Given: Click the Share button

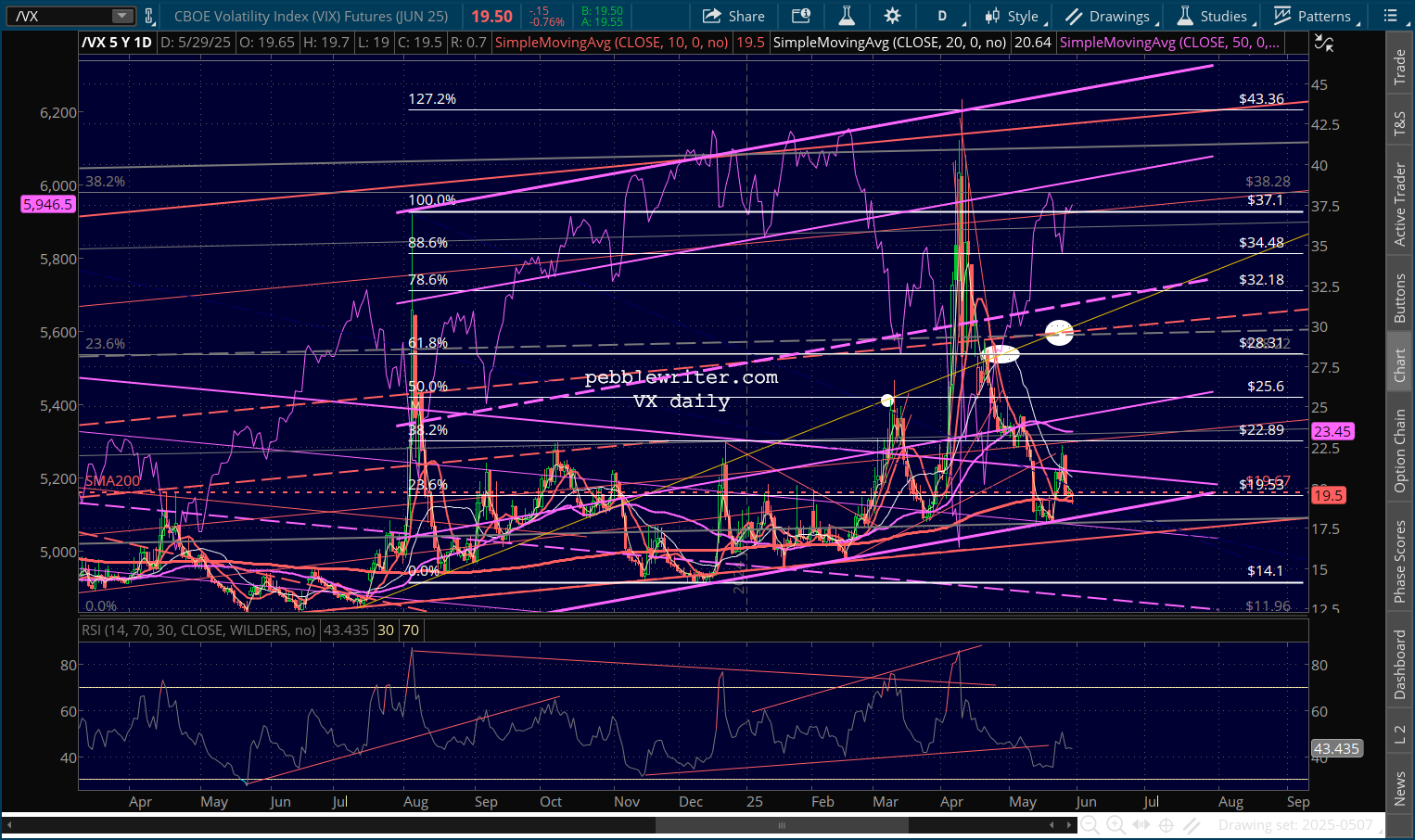Looking at the screenshot, I should coord(733,16).
